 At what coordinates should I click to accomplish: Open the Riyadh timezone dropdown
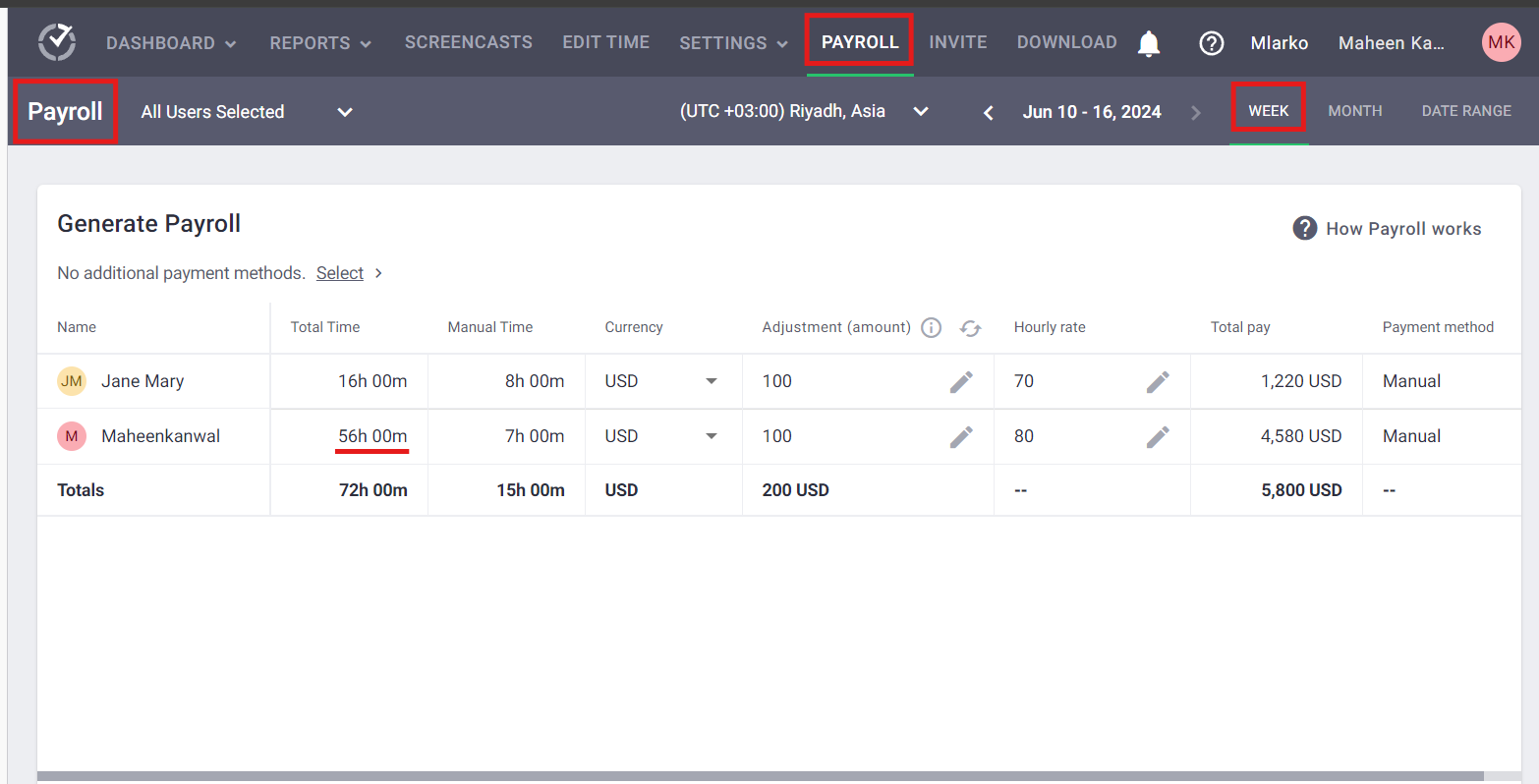804,111
